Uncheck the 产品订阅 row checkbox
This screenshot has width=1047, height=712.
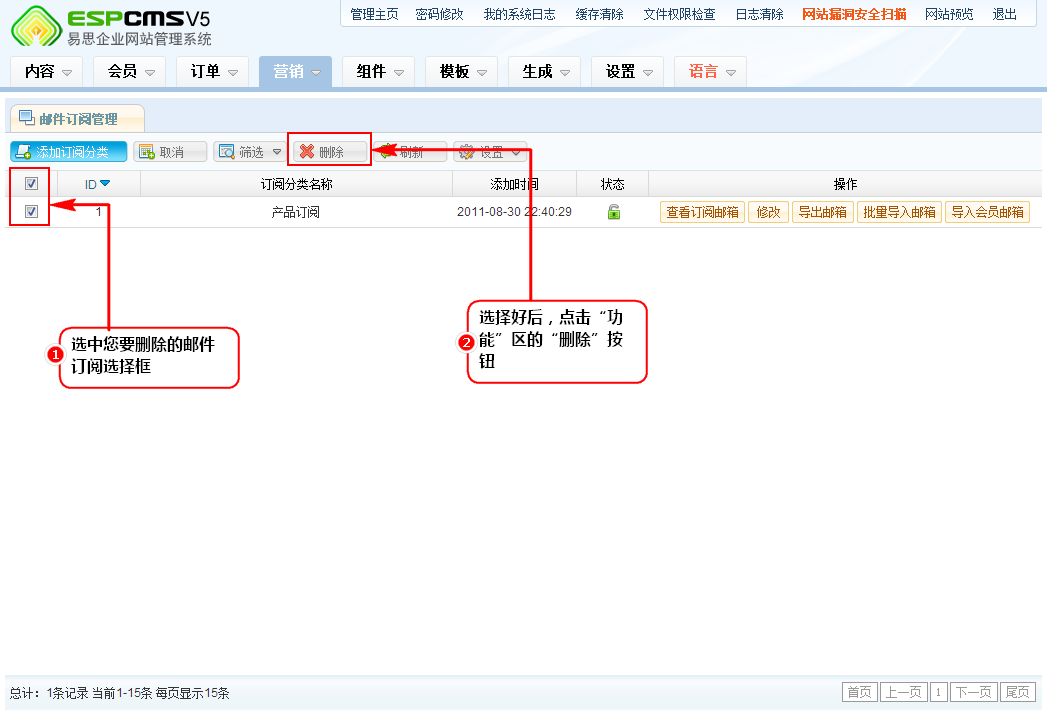point(31,212)
